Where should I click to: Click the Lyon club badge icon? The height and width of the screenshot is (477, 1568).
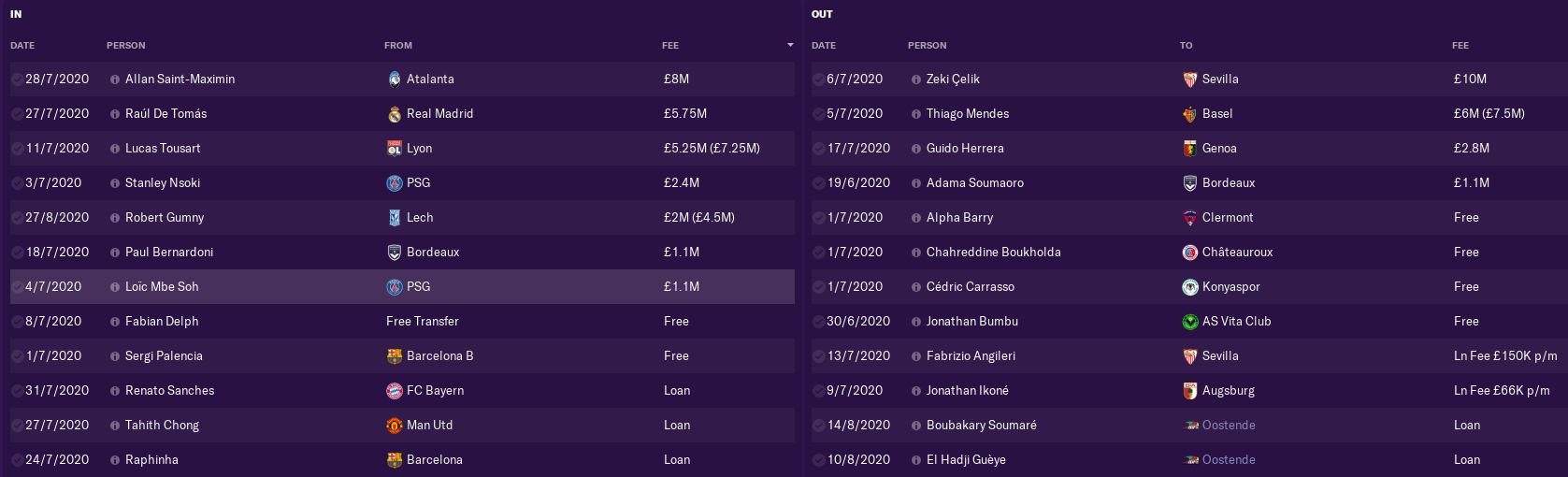[x=395, y=149]
